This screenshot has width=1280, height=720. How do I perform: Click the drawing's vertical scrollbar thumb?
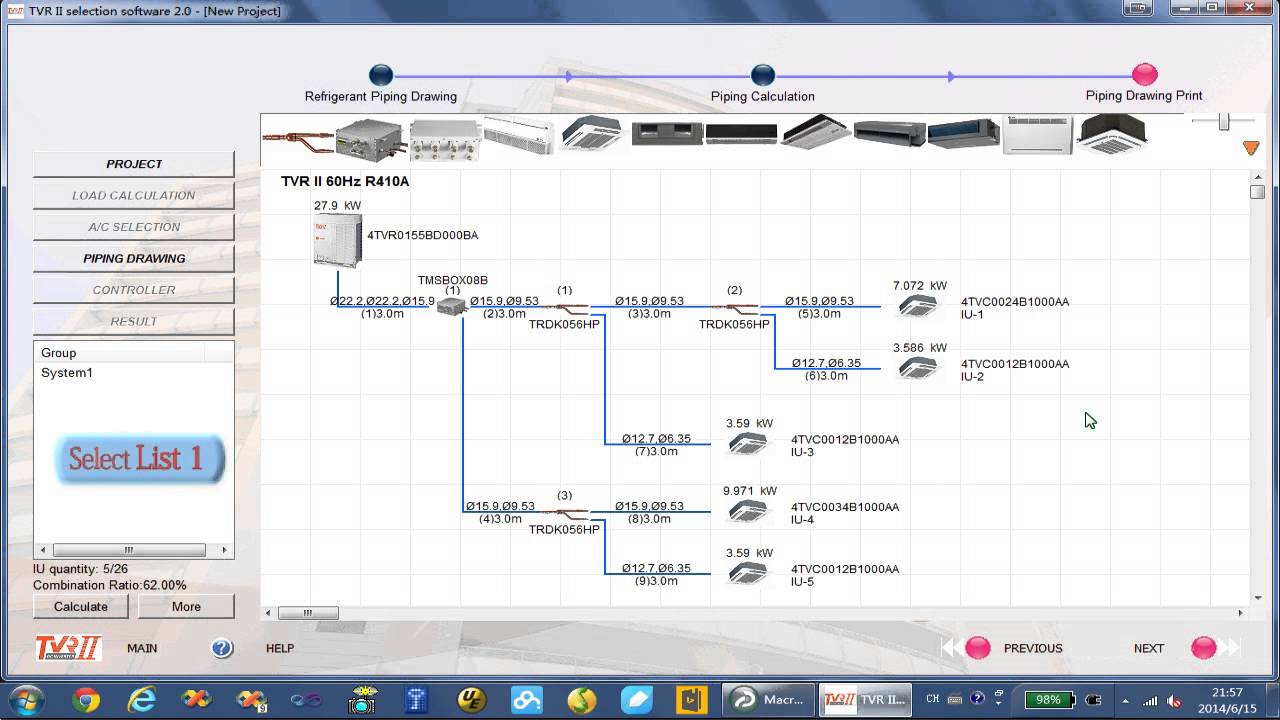pyautogui.click(x=1257, y=192)
